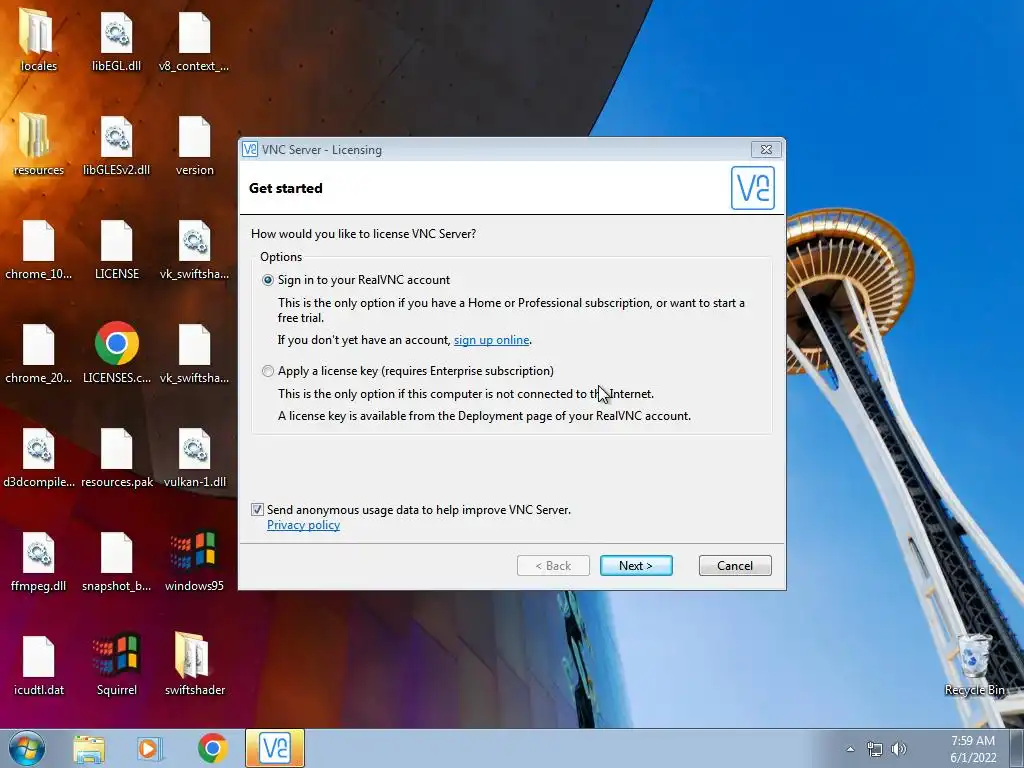Show hidden system tray icons
Viewport: 1024px width, 768px height.
coord(850,749)
